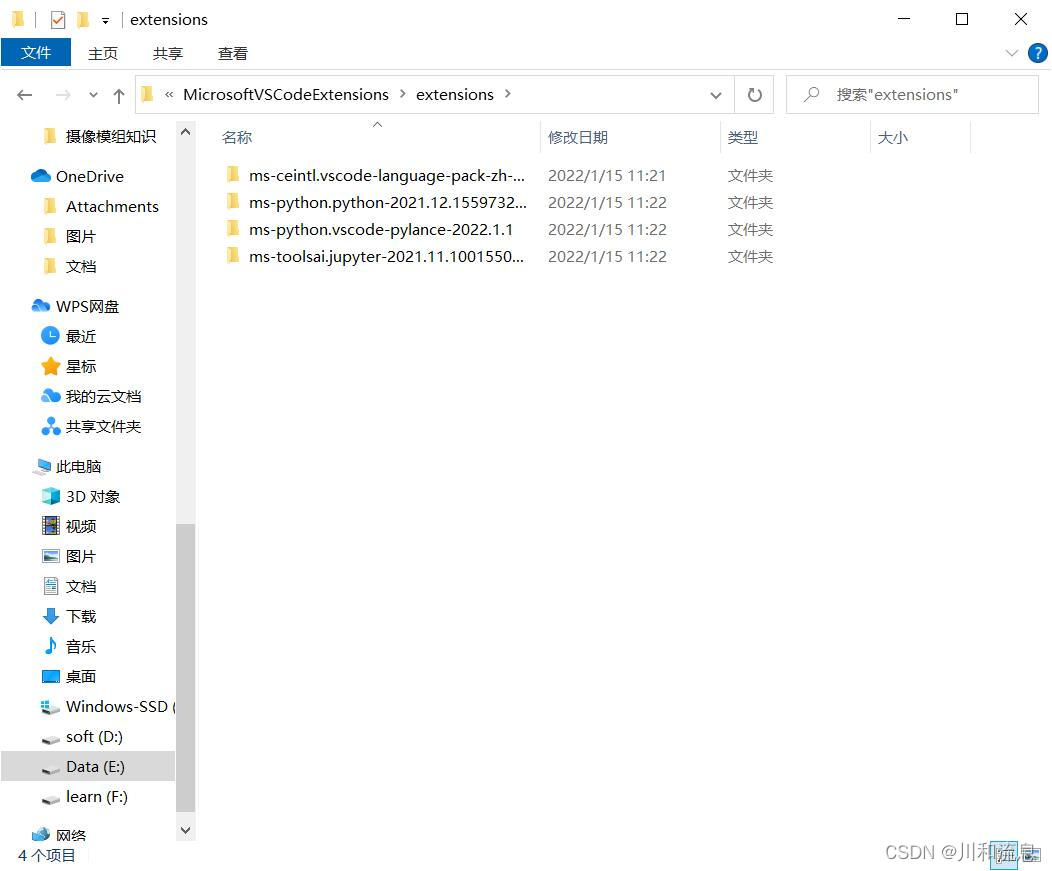Click MicrosoftVSCodeExtensions breadcrumb
Viewport: 1052px width, 871px height.
286,95
